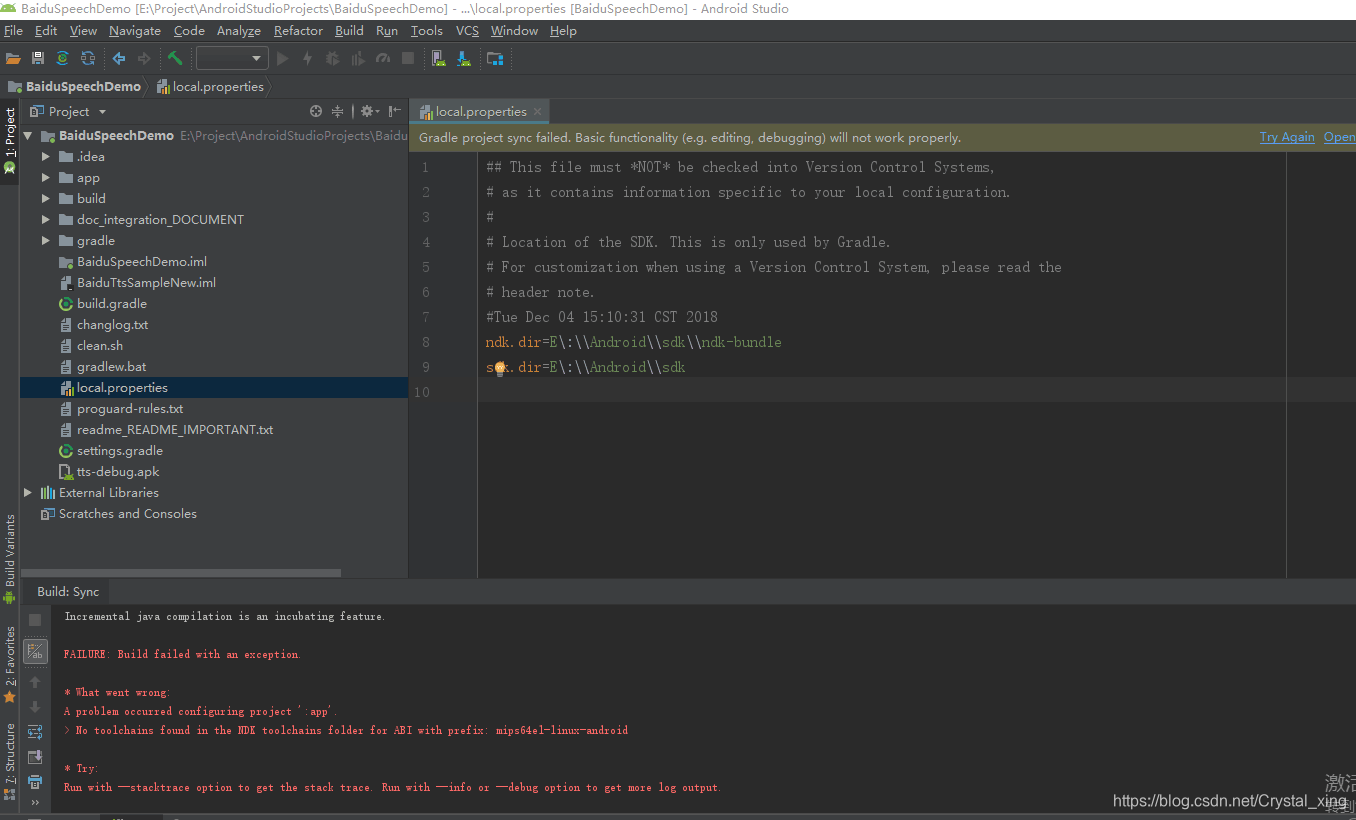Click BaiduSpeechDemo breadcrumb in navigation bar
Screen dimensions: 1356x820
[x=83, y=86]
